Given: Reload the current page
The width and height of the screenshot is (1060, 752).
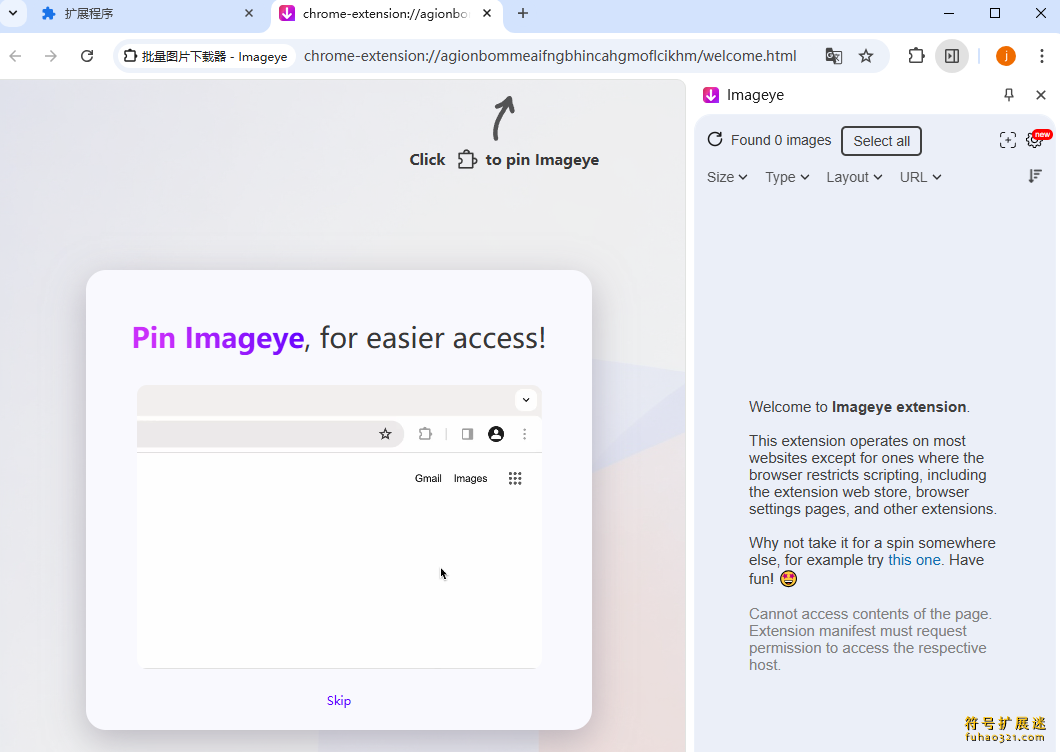Looking at the screenshot, I should 87,56.
